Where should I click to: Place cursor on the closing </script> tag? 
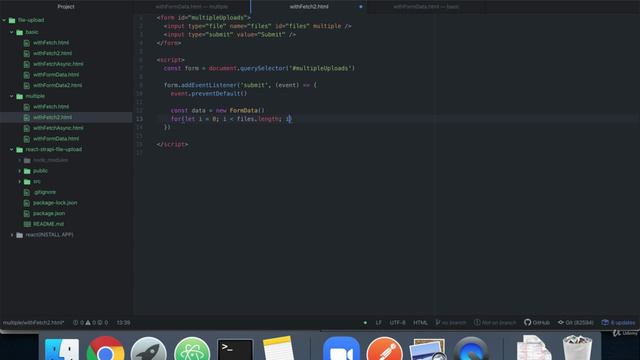[172, 144]
